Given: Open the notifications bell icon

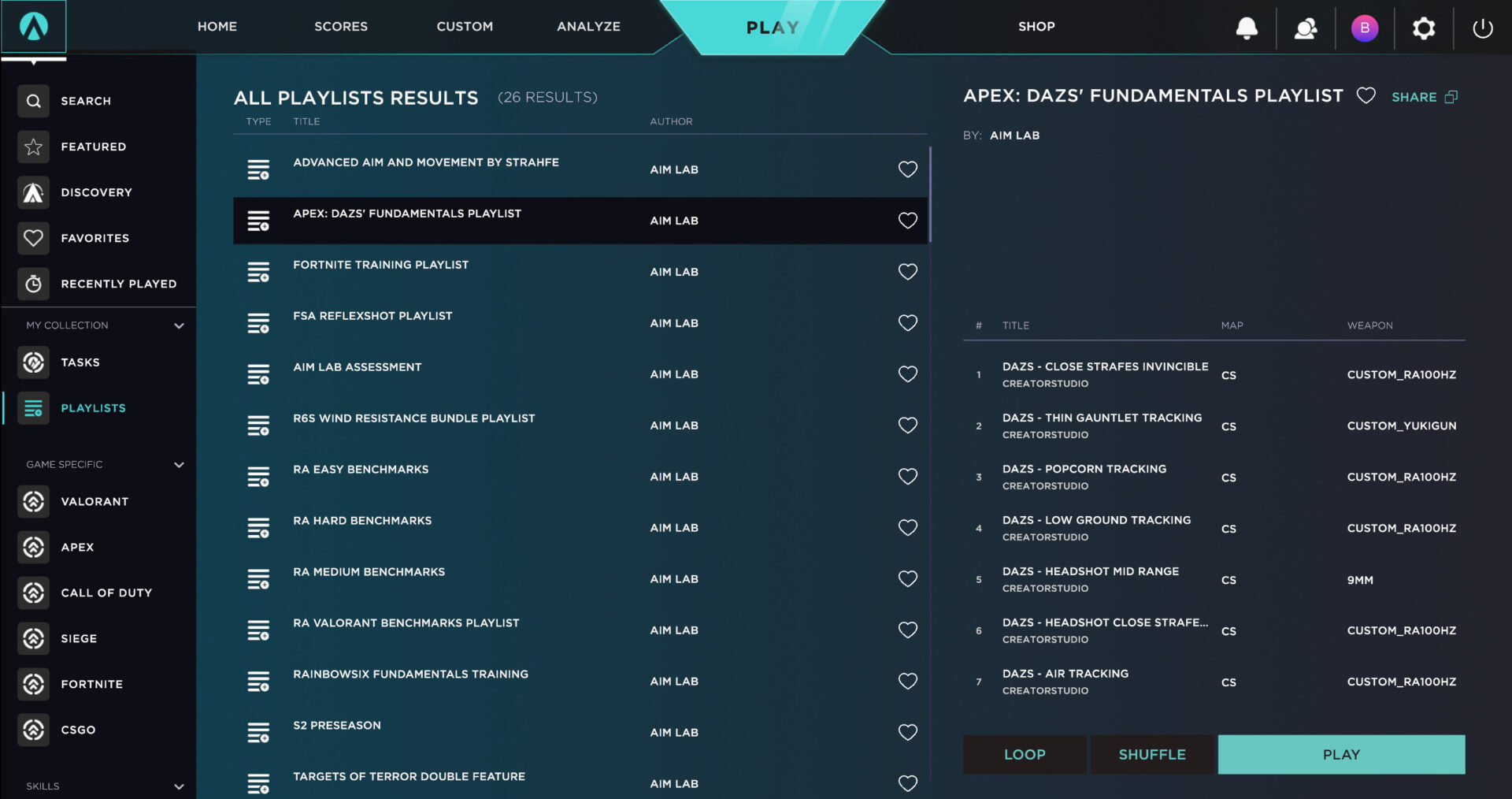Looking at the screenshot, I should (1247, 28).
